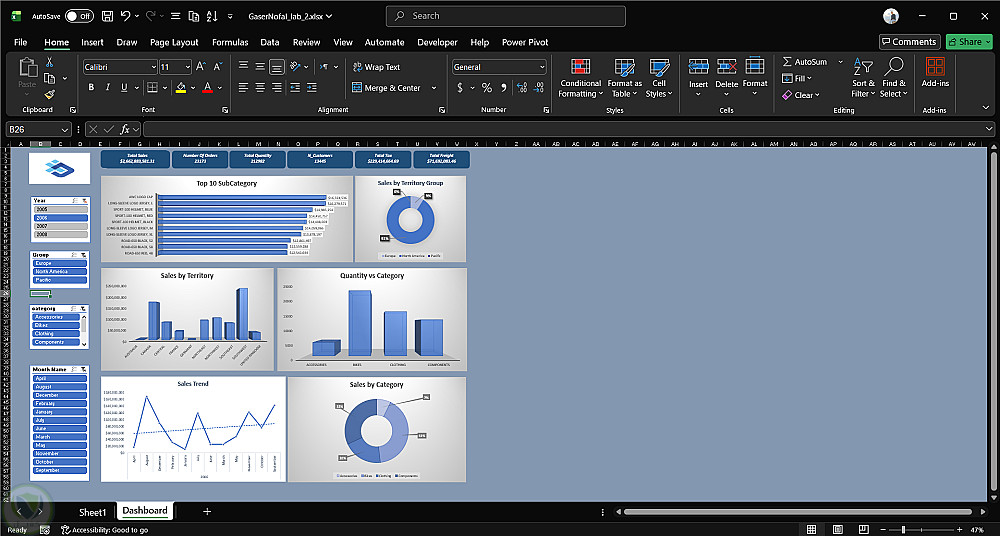This screenshot has height=536, width=1000.
Task: Apply Percent Style format
Action: pyautogui.click(x=487, y=87)
